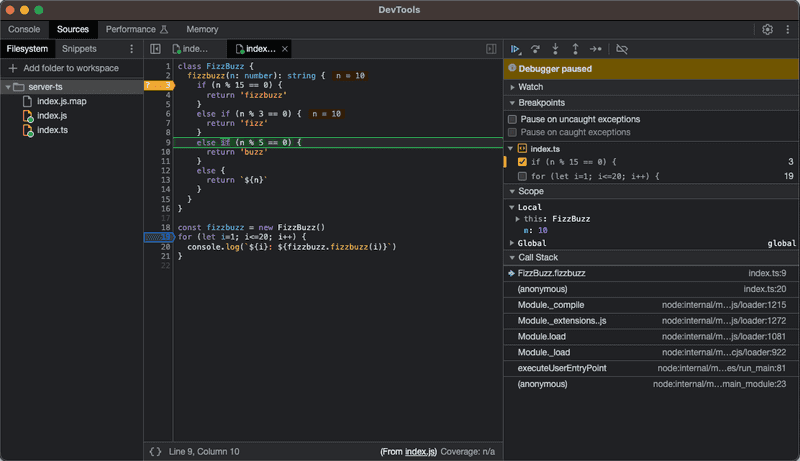The width and height of the screenshot is (800, 461).
Task: Open the Filesystem pane more-options menu
Action: coord(132,49)
